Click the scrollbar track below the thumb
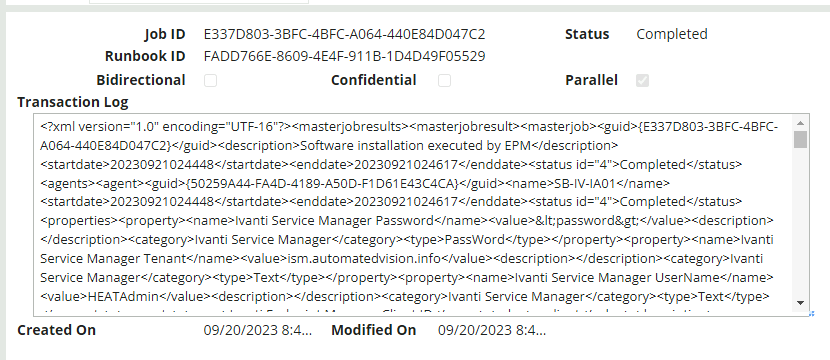This screenshot has height=360, width=830. click(800, 222)
